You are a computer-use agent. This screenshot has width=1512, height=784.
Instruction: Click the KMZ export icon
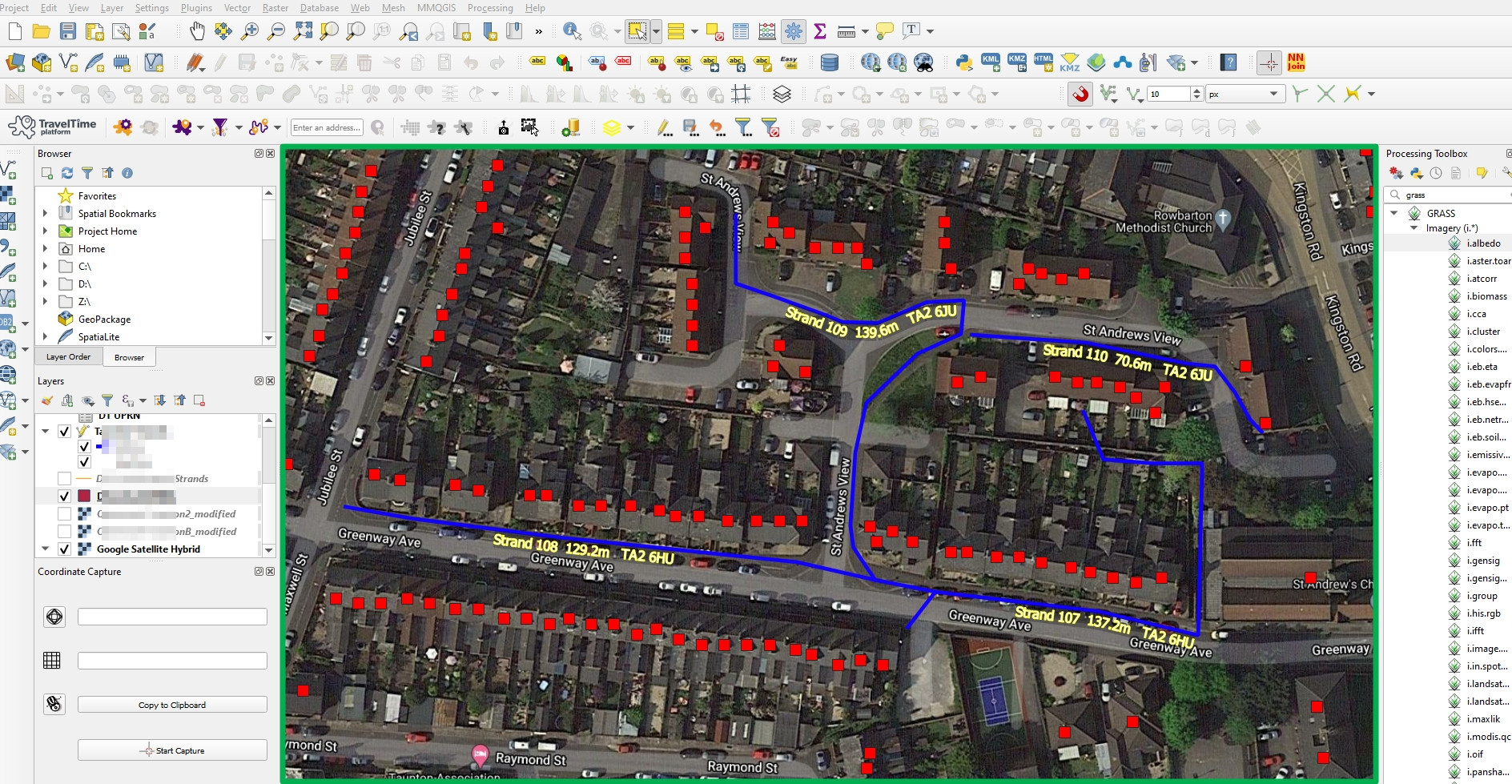(1017, 62)
